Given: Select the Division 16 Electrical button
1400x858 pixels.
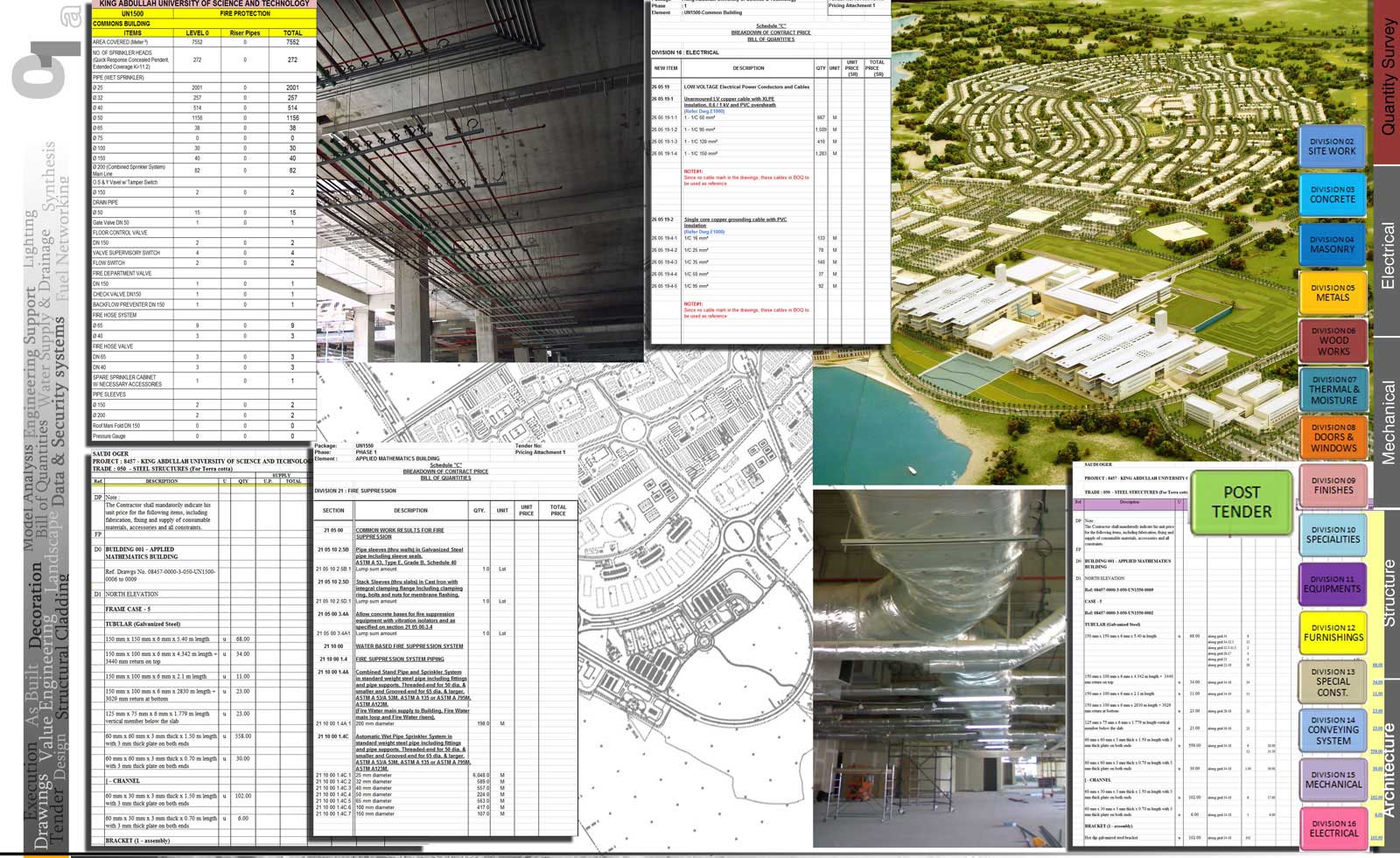Looking at the screenshot, I should coord(1333,828).
